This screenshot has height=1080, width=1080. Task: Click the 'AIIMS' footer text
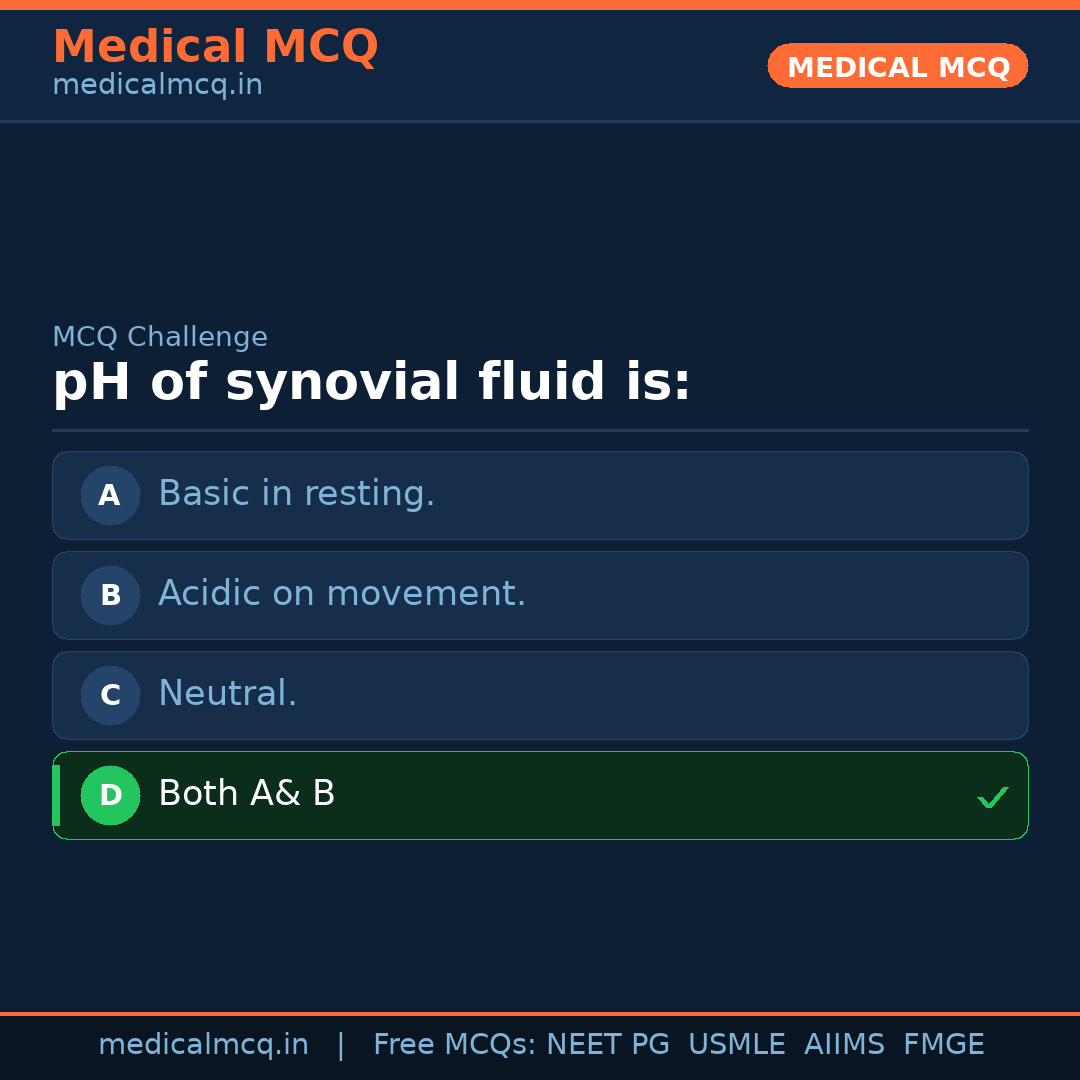click(x=844, y=1045)
